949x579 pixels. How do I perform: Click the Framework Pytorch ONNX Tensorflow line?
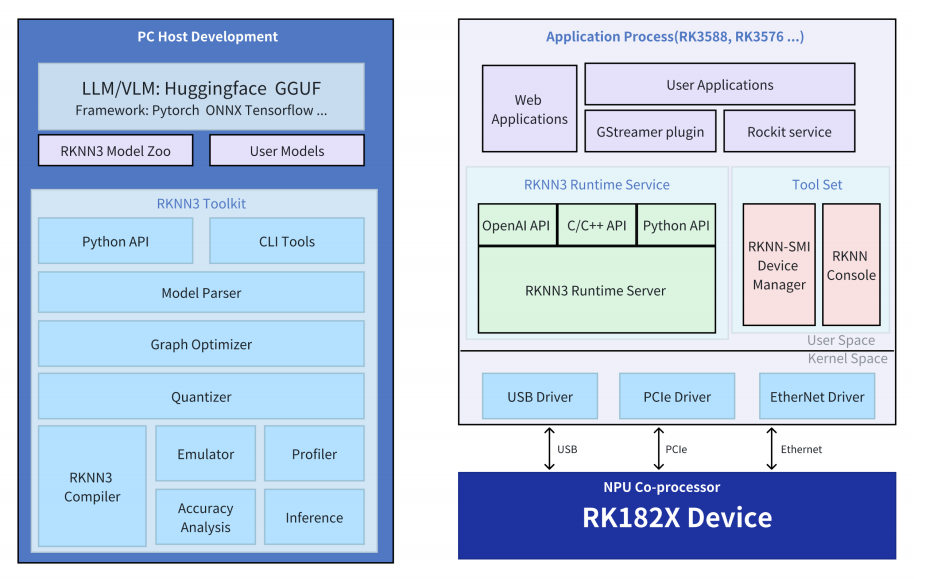point(201,111)
